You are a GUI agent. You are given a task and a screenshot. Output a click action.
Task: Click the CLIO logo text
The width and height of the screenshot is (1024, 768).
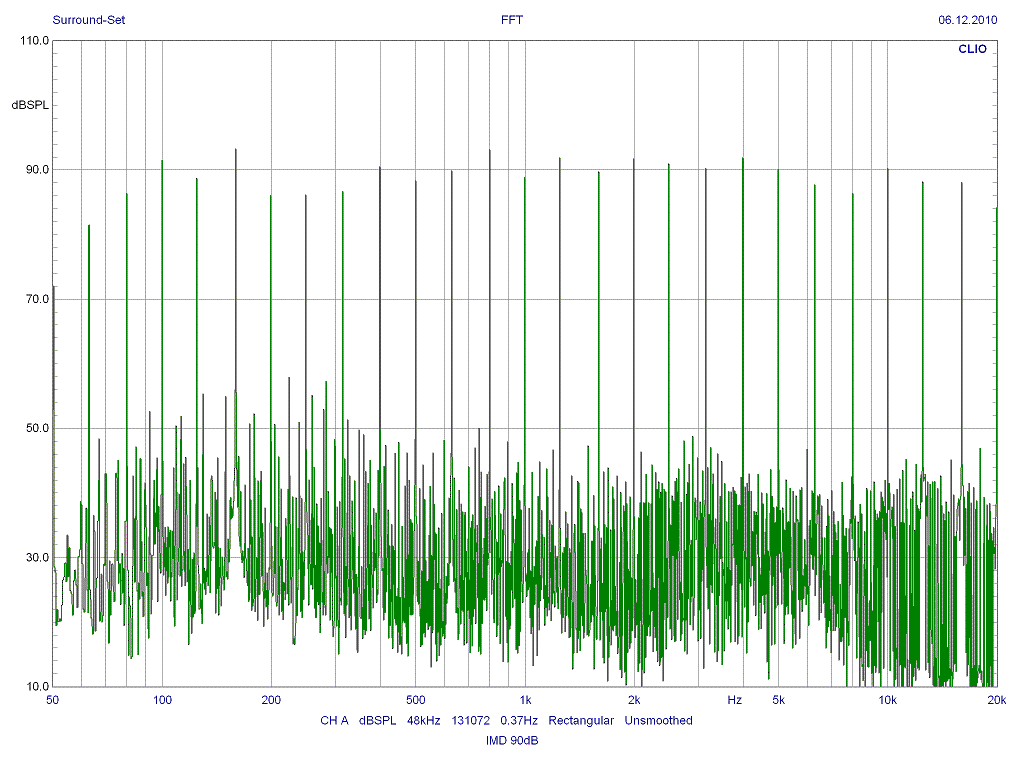coord(972,49)
